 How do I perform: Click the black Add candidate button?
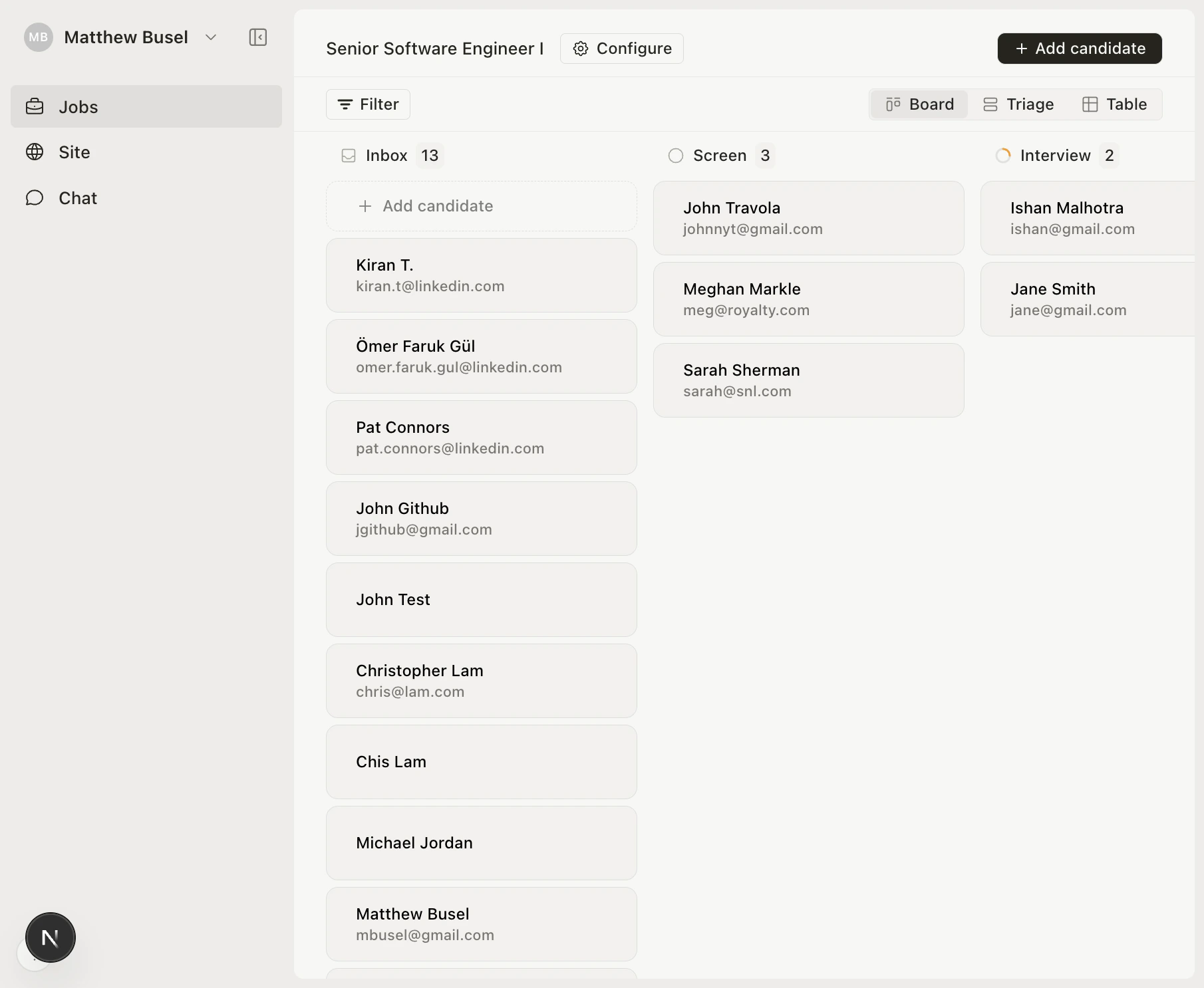(x=1080, y=49)
